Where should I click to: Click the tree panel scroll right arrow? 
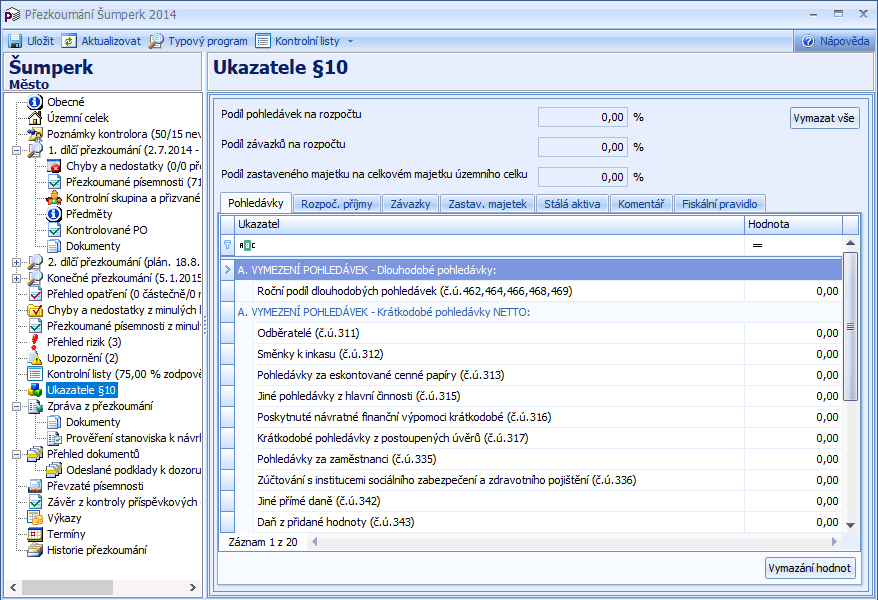point(193,587)
